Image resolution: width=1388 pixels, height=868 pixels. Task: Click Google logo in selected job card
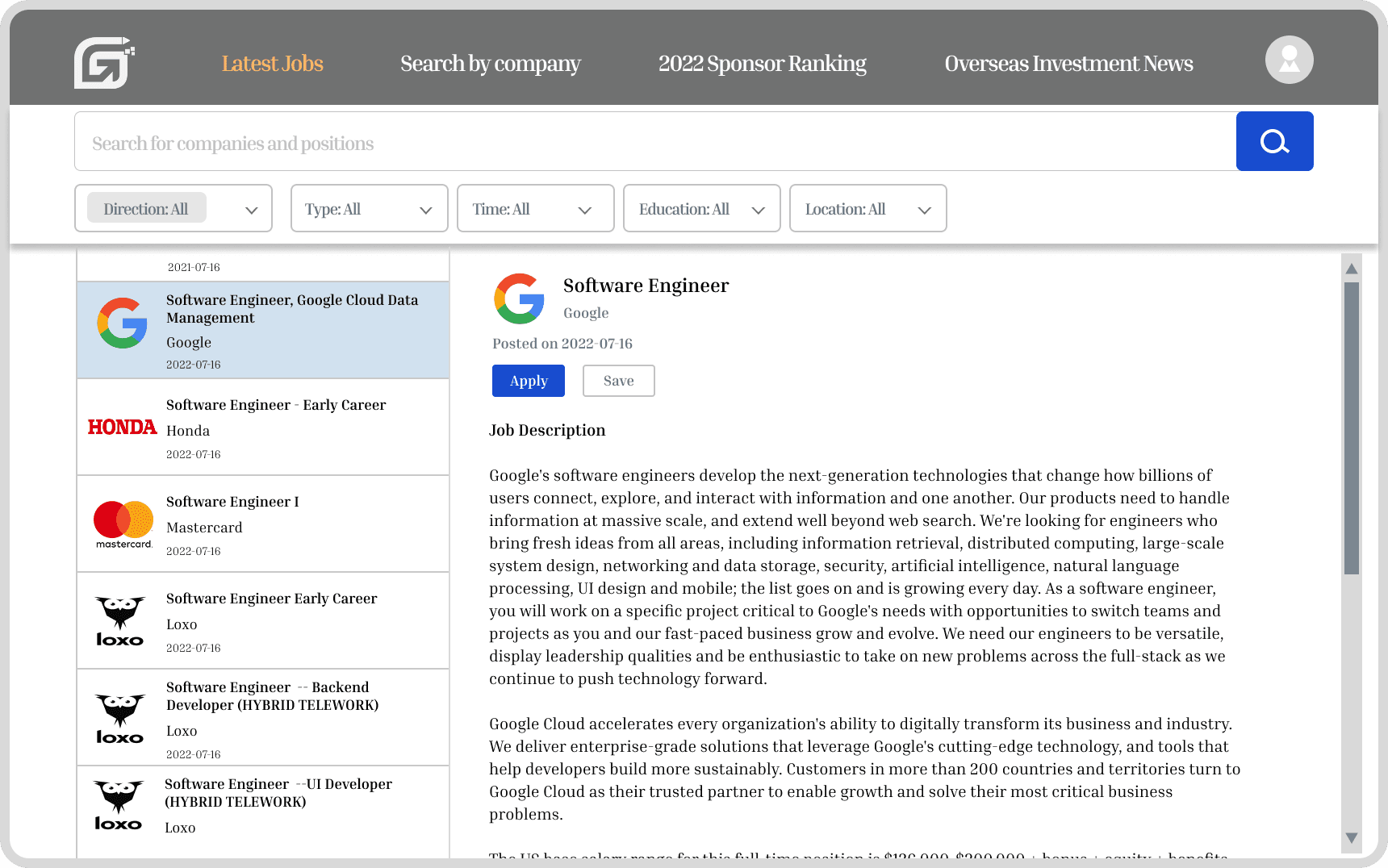(x=122, y=323)
